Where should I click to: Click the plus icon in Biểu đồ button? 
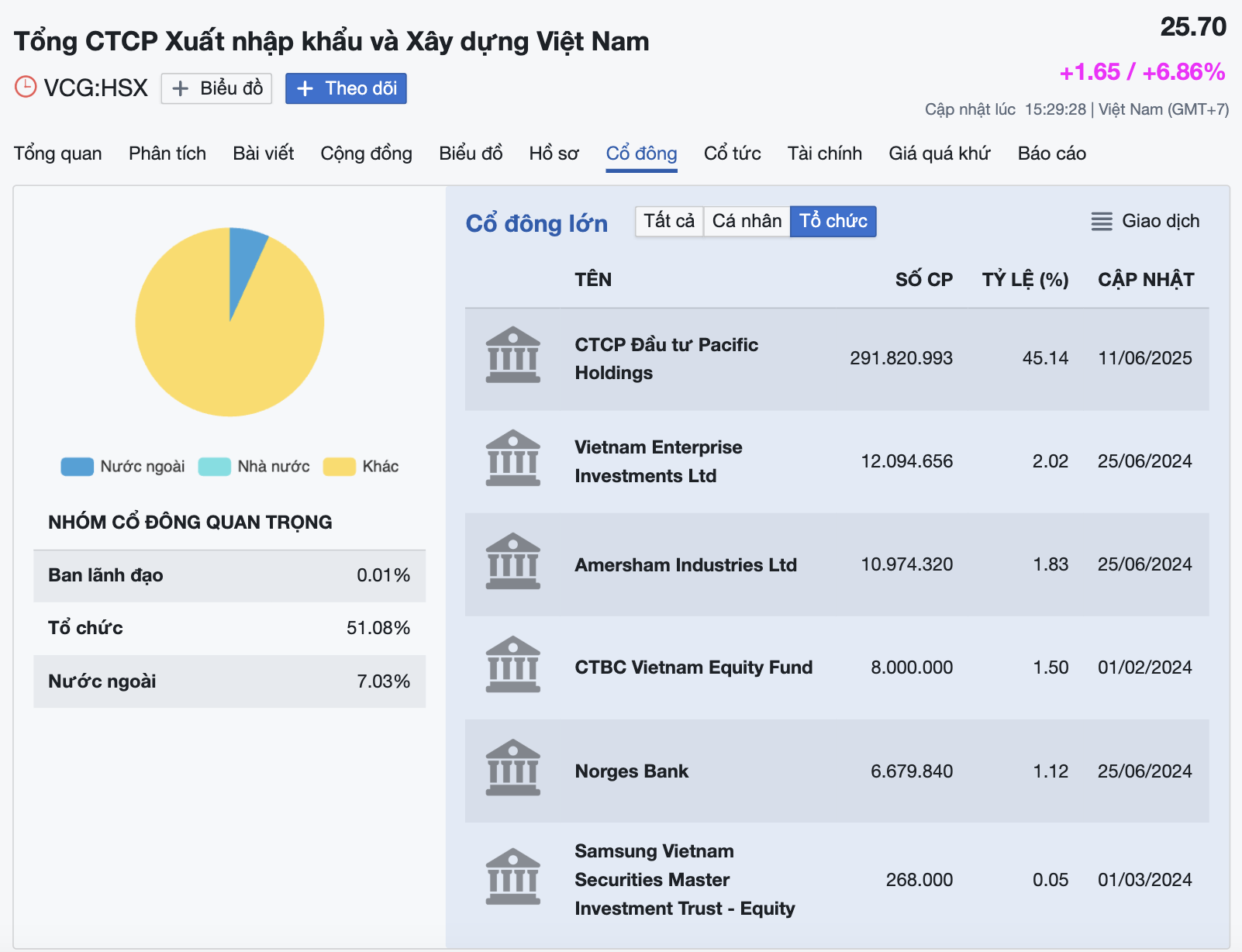point(180,88)
